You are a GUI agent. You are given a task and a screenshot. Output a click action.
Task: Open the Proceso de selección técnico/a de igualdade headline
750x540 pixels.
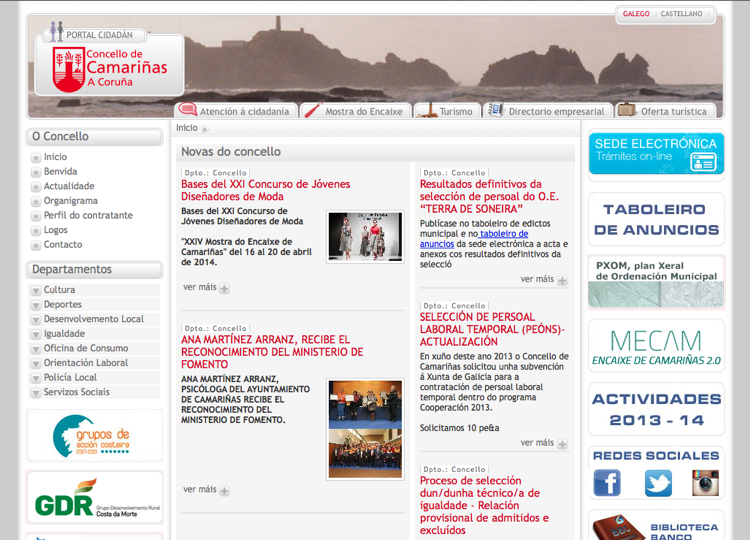point(484,506)
